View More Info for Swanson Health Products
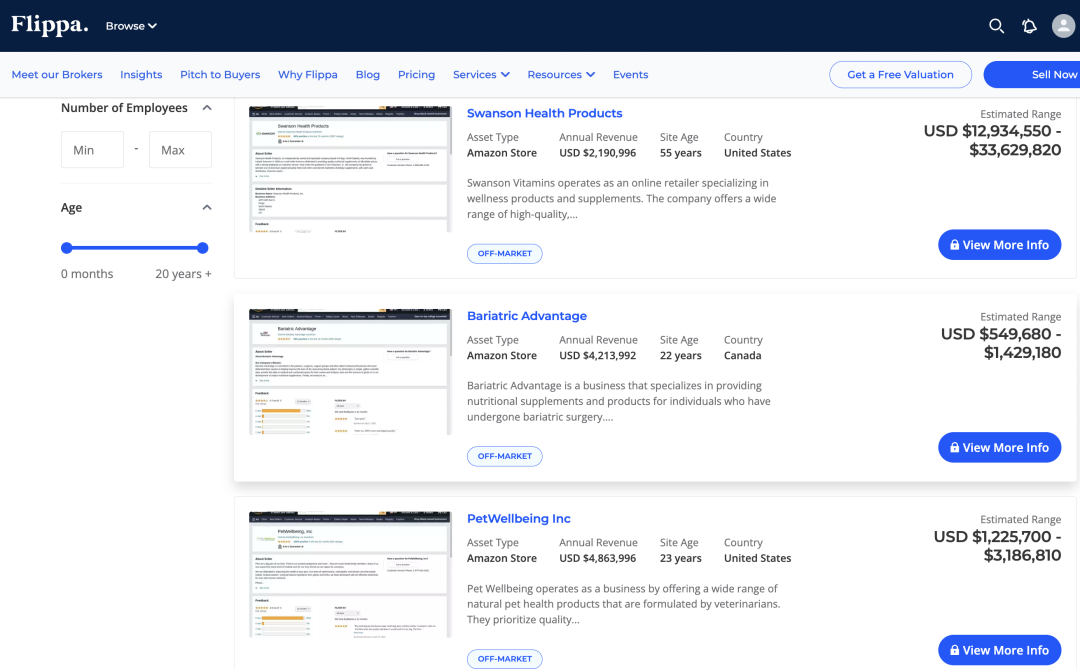This screenshot has width=1080, height=669. pos(999,245)
